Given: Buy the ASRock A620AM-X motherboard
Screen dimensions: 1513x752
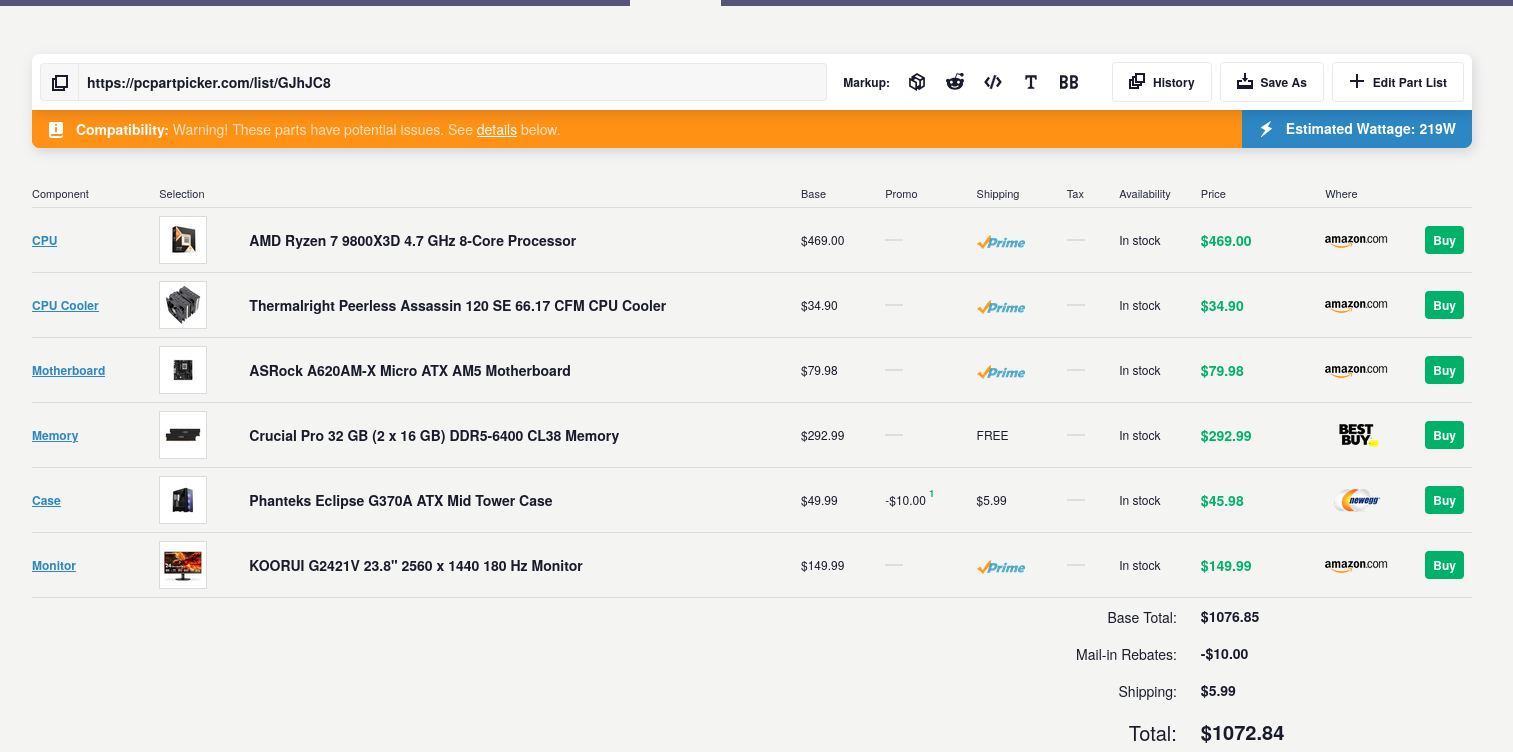Looking at the screenshot, I should 1444,370.
